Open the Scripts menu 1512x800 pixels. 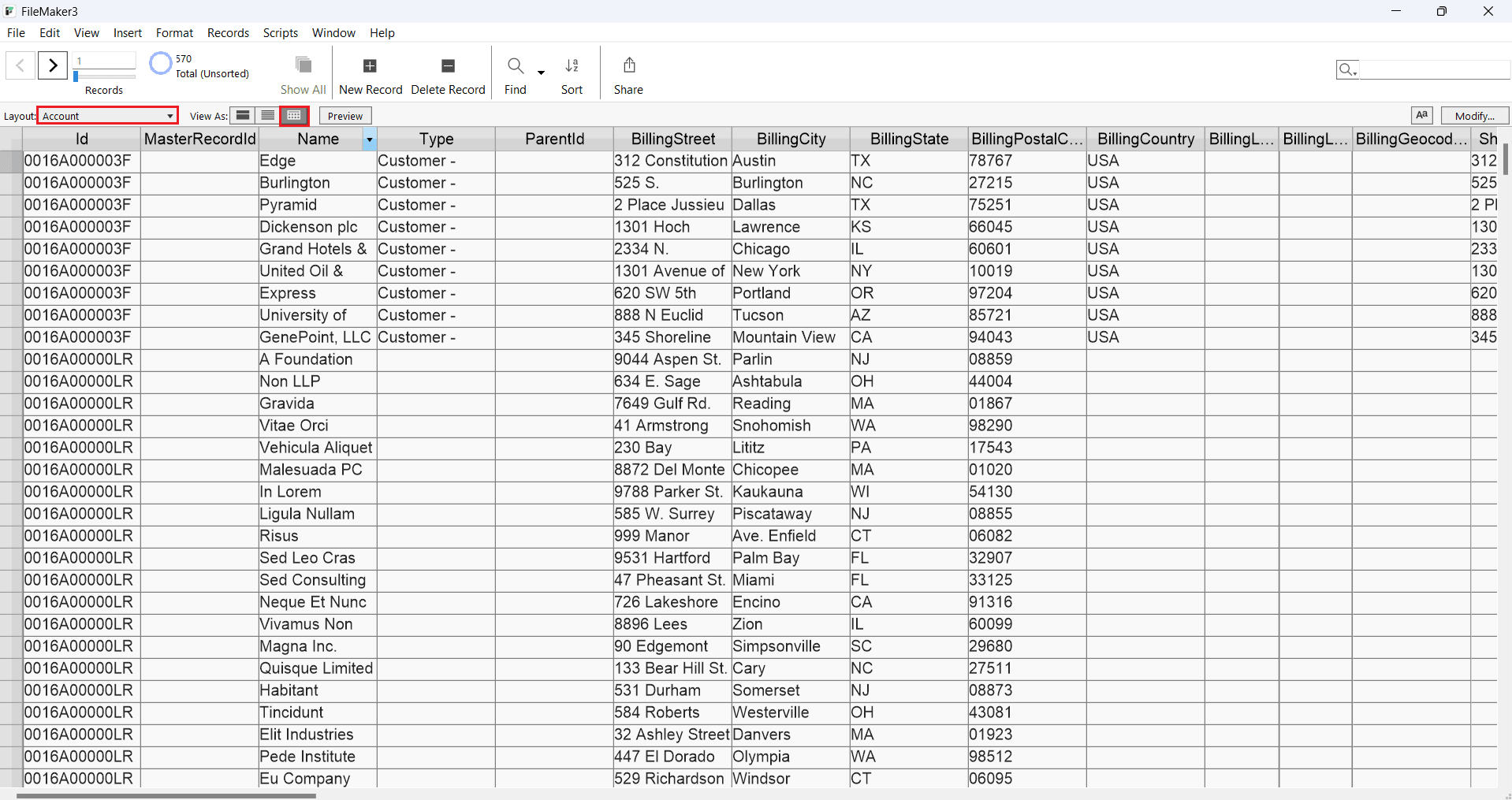tap(280, 32)
